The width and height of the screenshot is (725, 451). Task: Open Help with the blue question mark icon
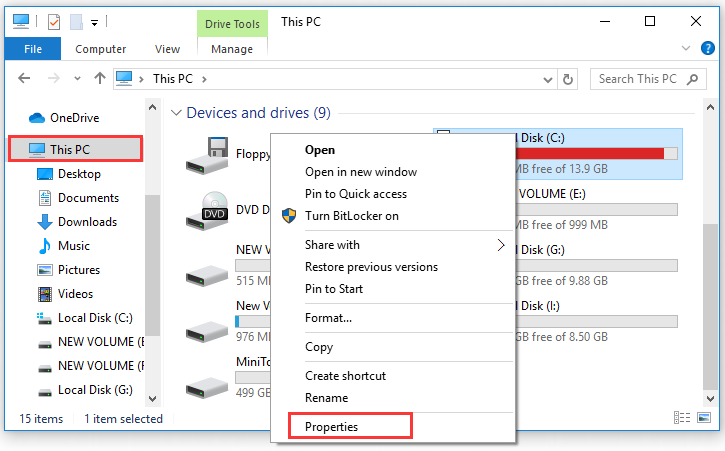pos(707,48)
